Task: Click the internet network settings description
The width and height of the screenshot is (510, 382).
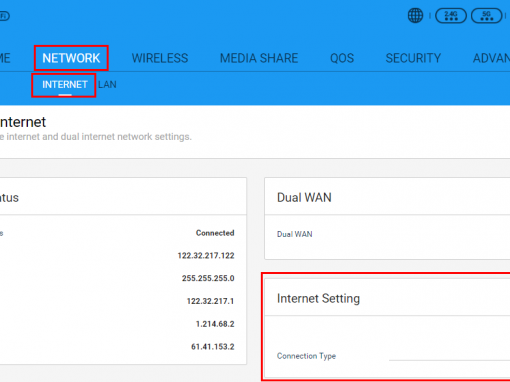Action: 96,137
